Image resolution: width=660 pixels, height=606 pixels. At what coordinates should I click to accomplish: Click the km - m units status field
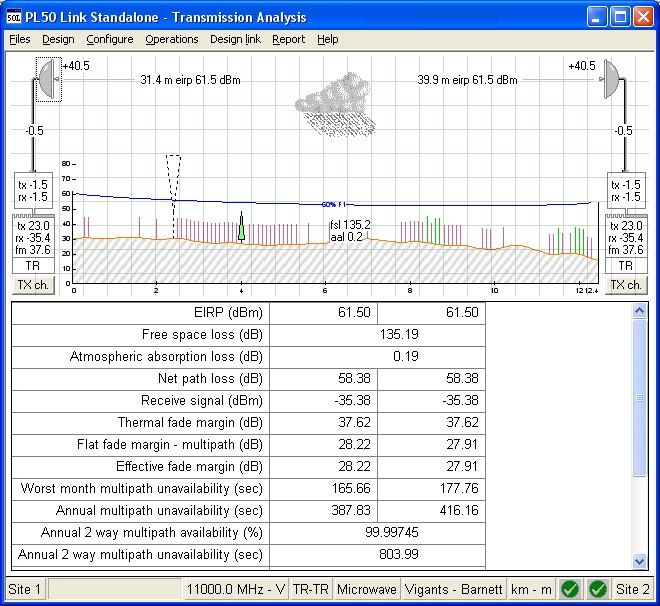[531, 589]
